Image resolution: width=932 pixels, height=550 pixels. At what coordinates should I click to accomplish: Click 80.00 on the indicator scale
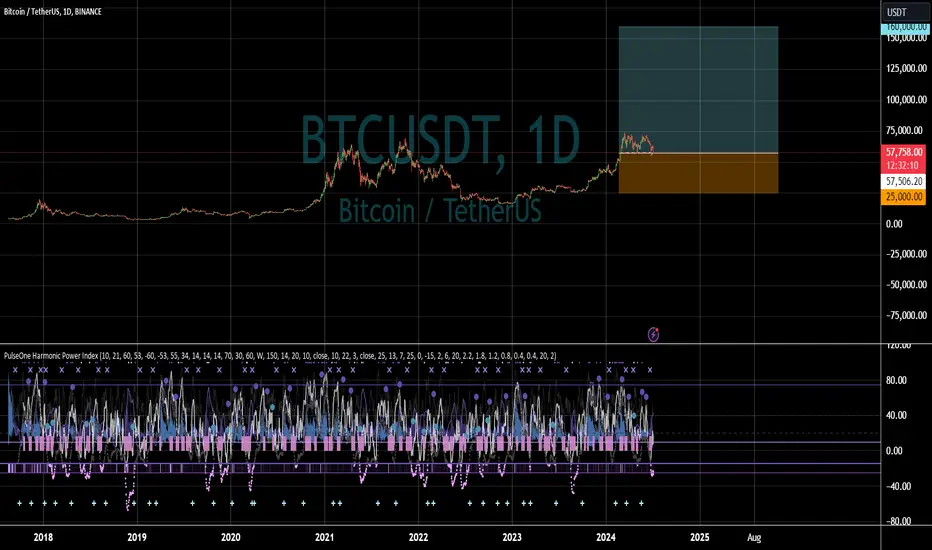(896, 380)
